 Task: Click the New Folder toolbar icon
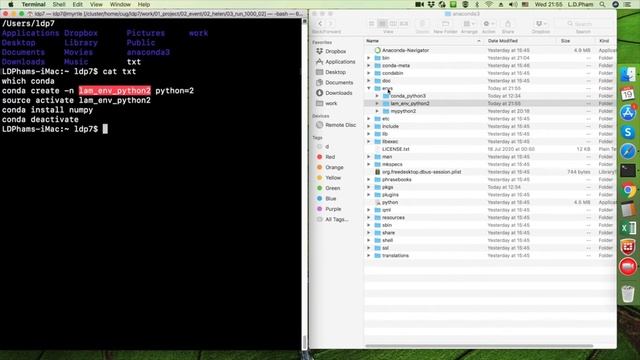[x=445, y=24]
